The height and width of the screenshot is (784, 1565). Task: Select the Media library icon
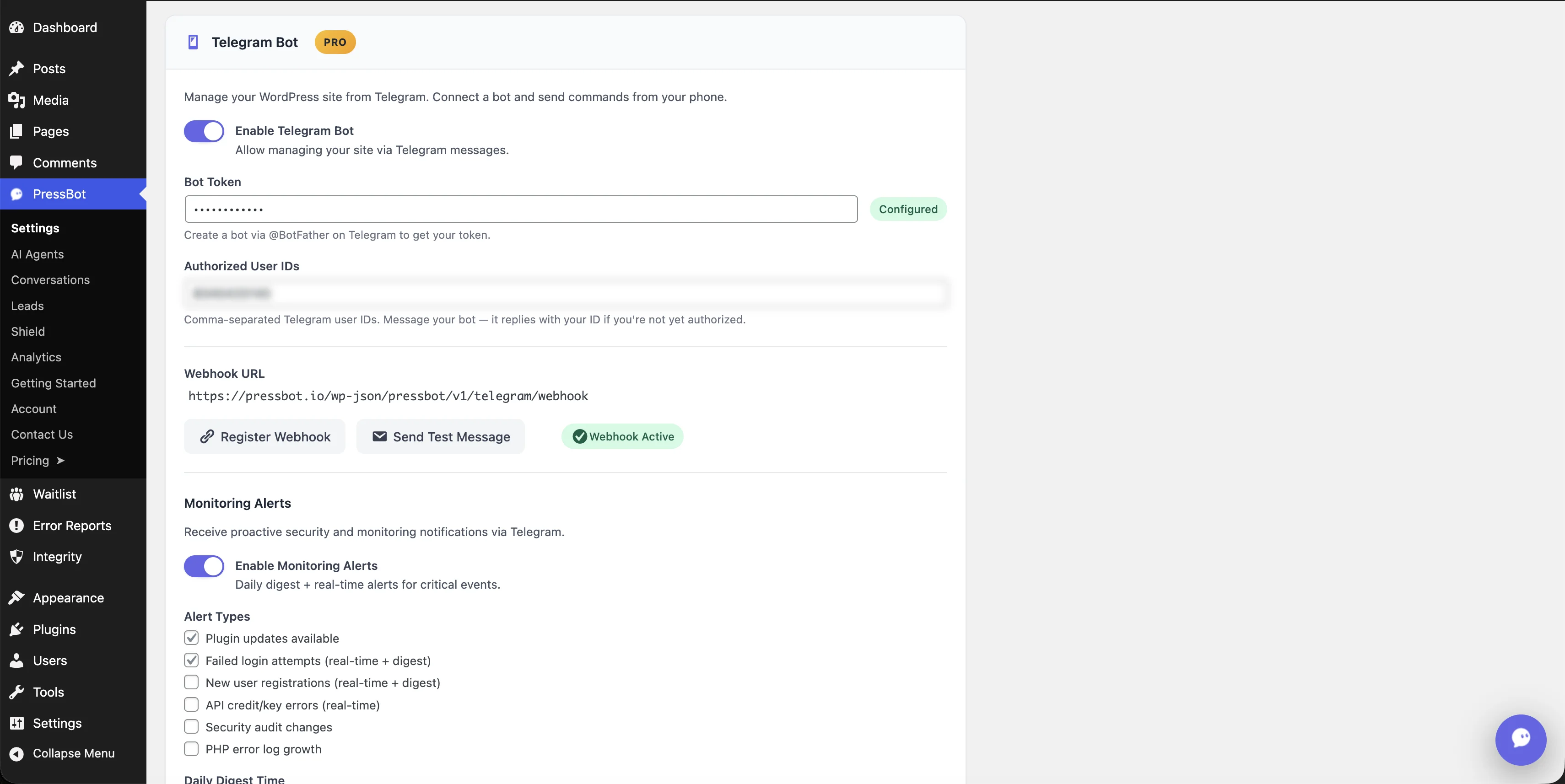pyautogui.click(x=16, y=100)
